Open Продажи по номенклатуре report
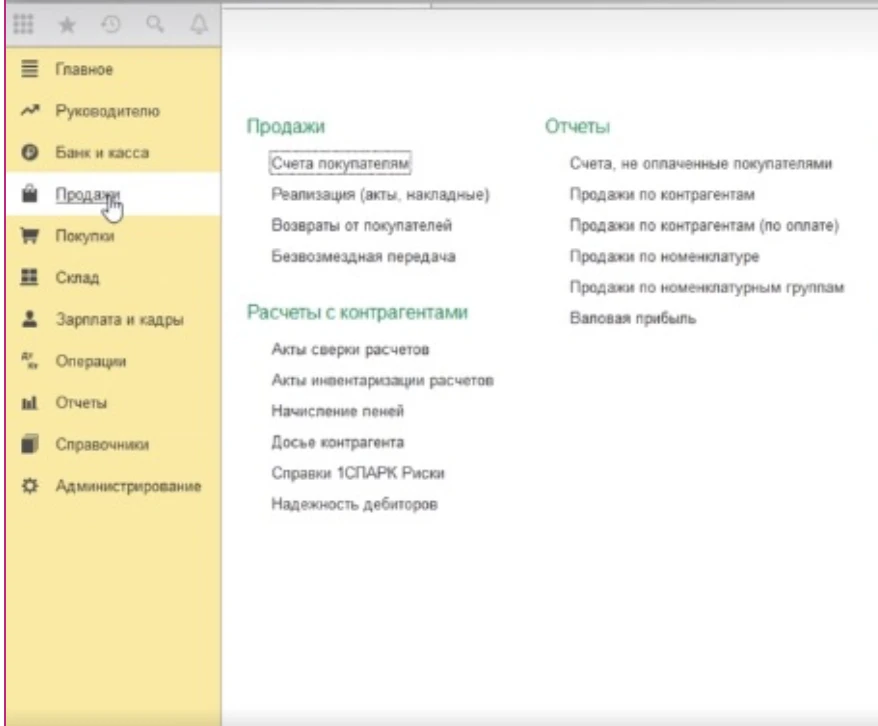The image size is (878, 726). (x=664, y=257)
